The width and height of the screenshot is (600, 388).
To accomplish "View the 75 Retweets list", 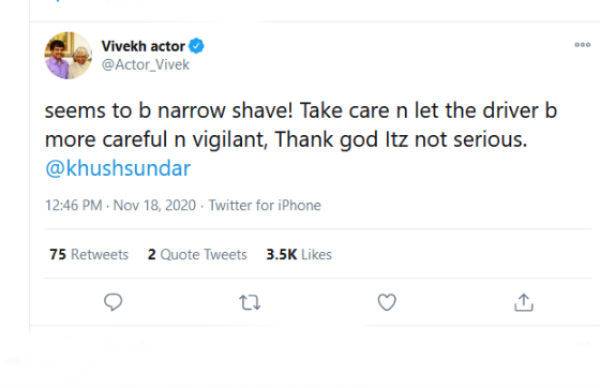I will (89, 254).
